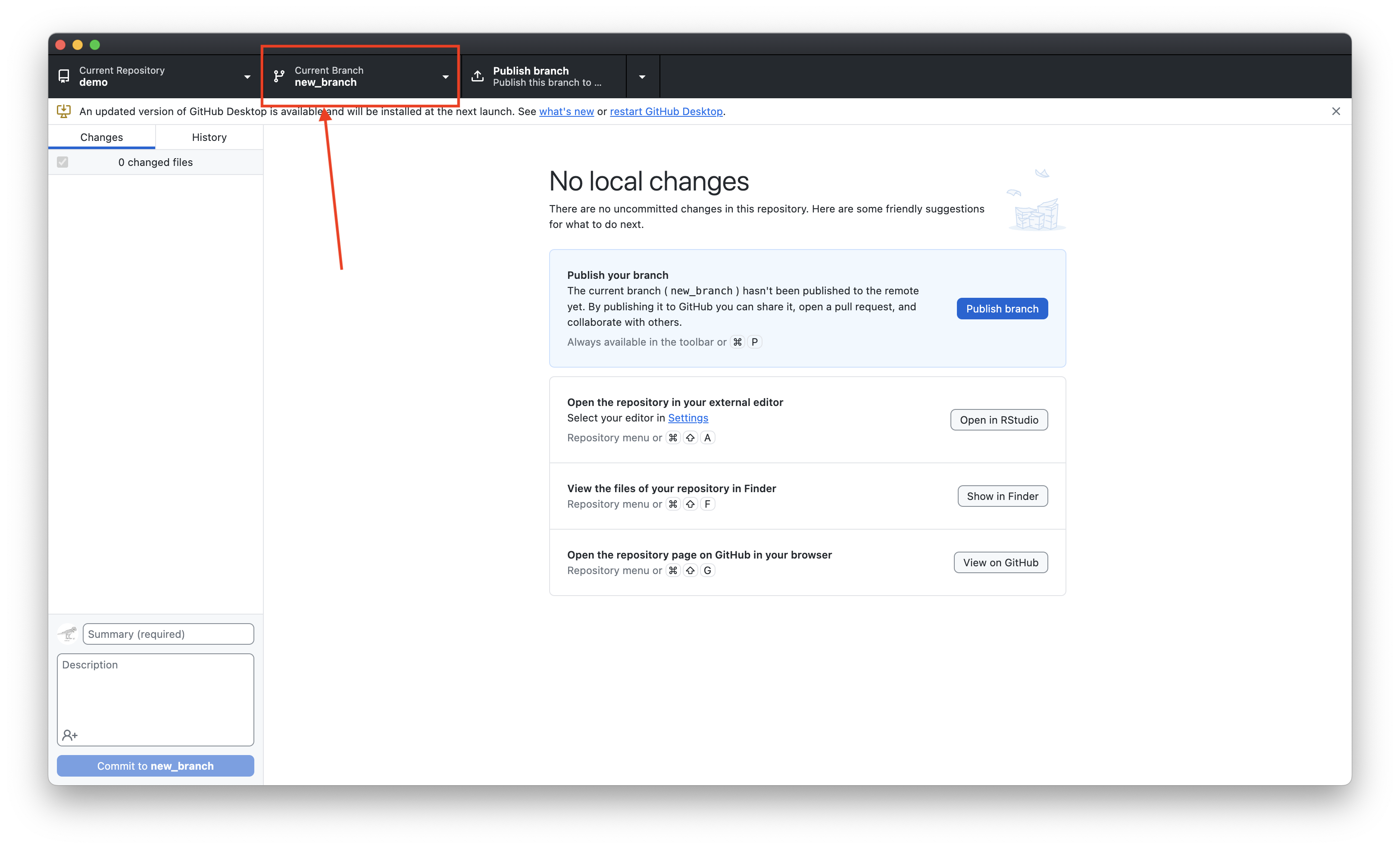The height and width of the screenshot is (849, 1400).
Task: Toggle the changed files select-all checkbox
Action: pyautogui.click(x=62, y=162)
